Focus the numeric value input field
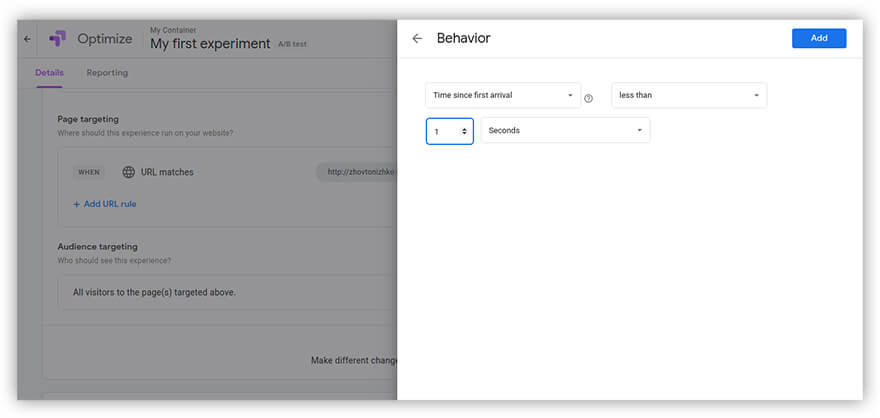Screen dimensions: 880x418 click(x=443, y=131)
